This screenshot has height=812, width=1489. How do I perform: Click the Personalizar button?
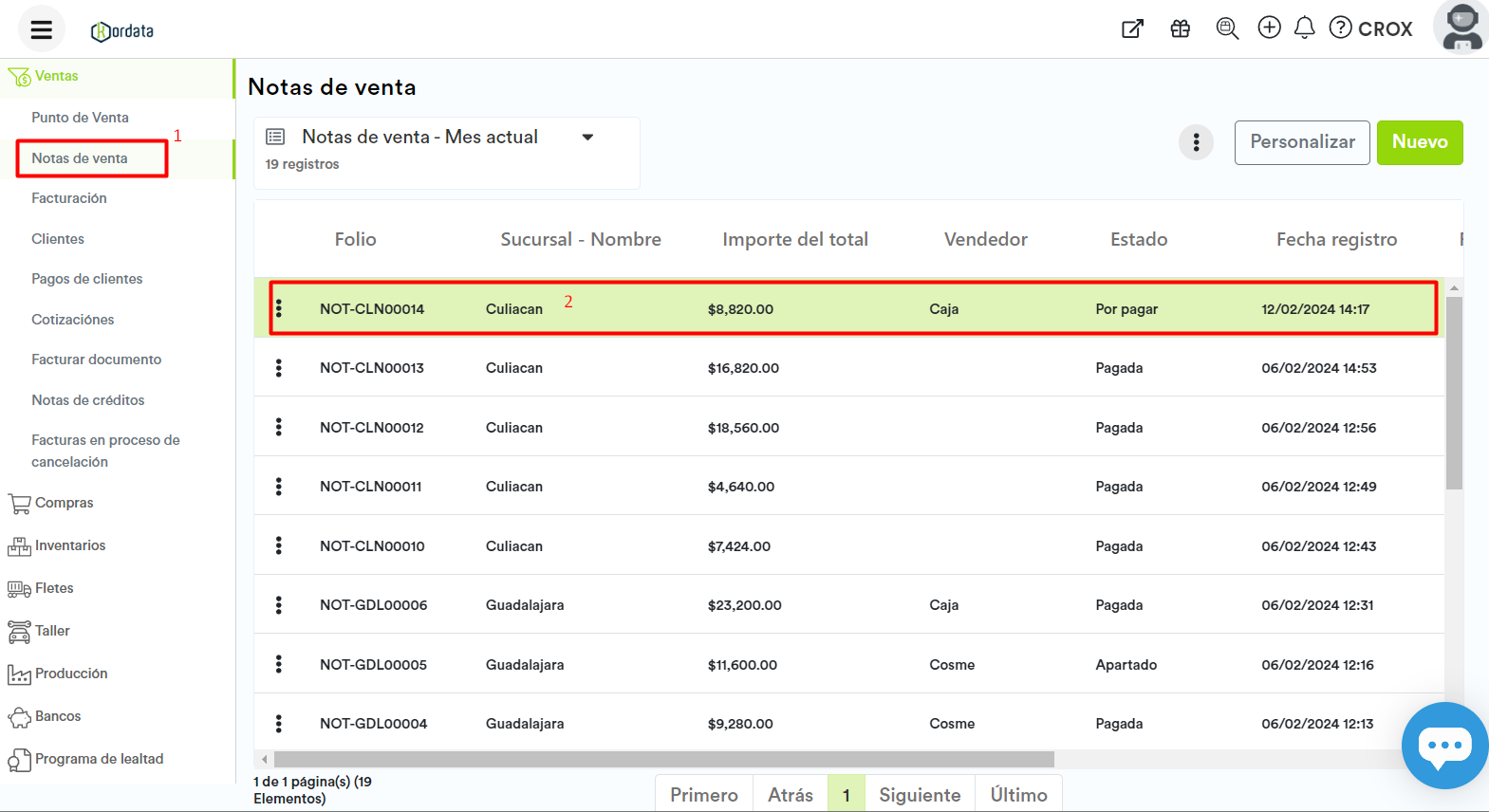point(1301,142)
